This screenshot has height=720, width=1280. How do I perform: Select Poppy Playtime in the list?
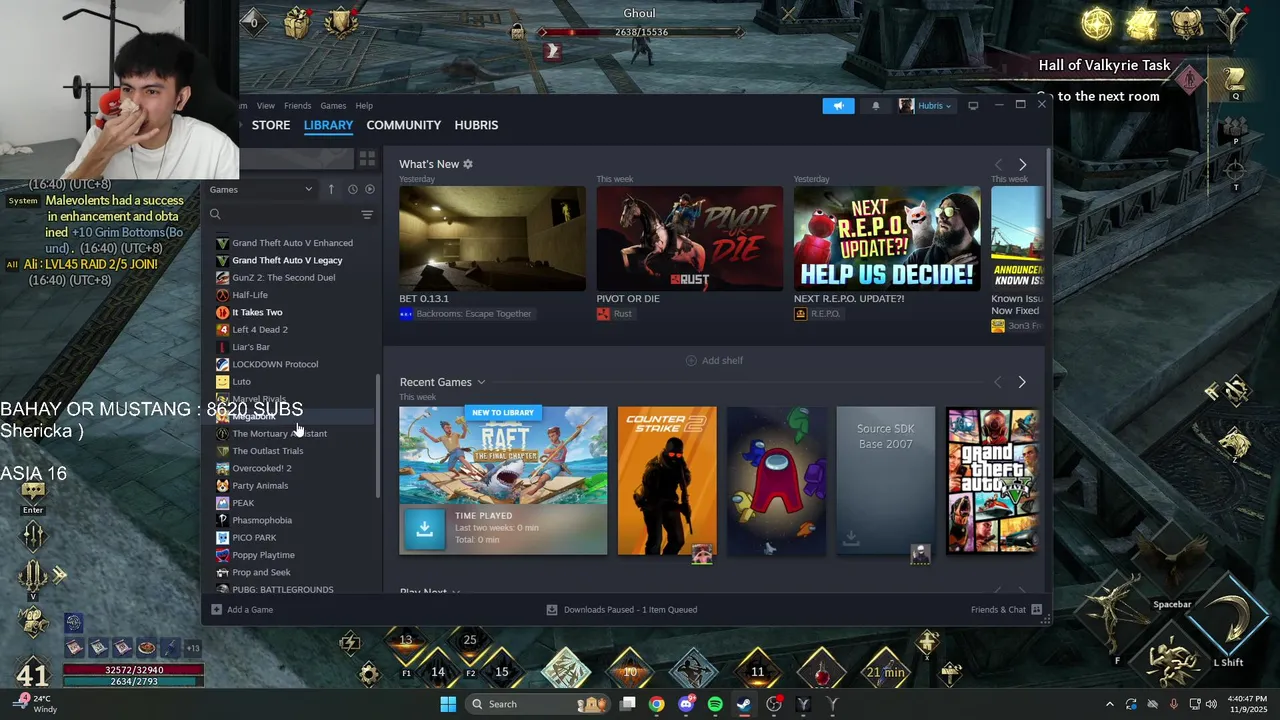click(263, 555)
